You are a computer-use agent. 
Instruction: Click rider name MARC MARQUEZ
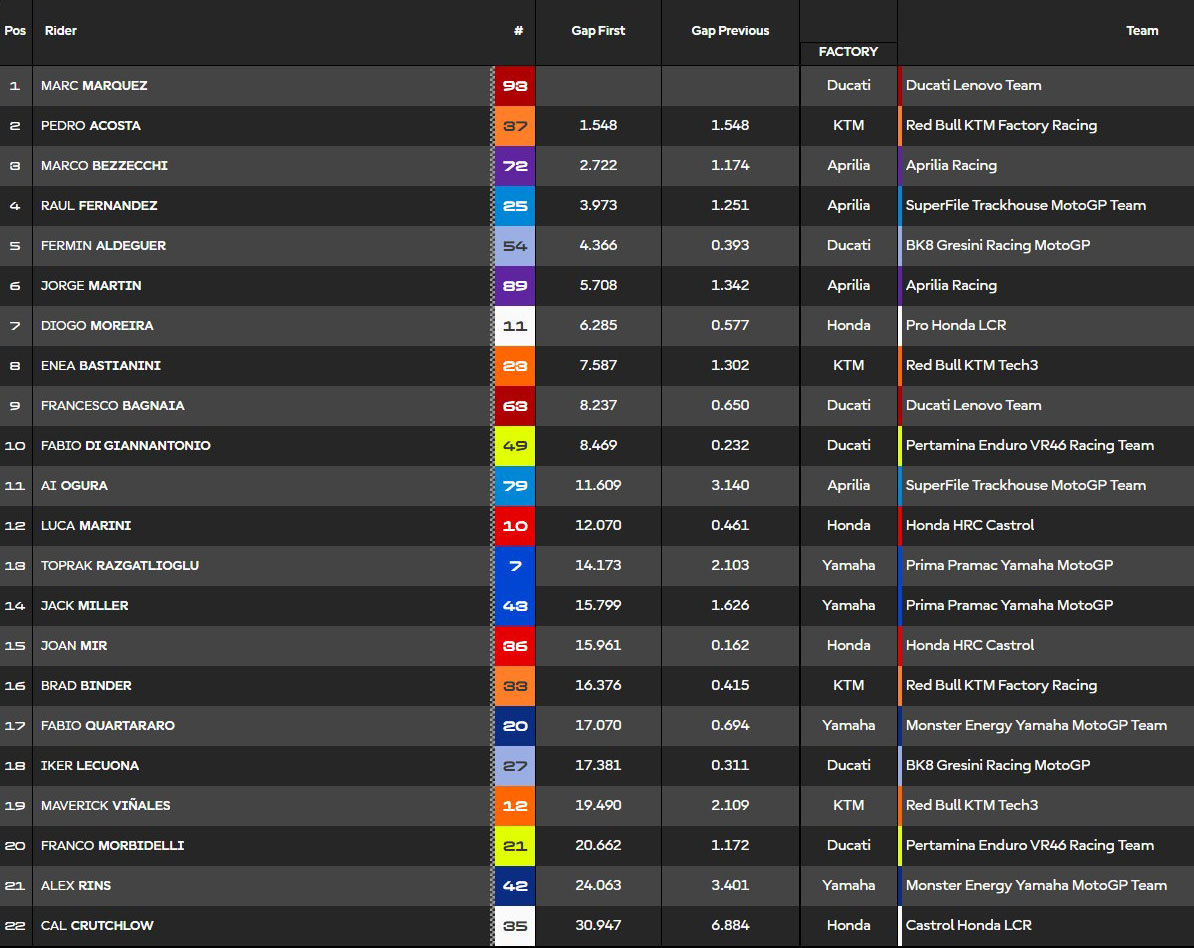(94, 86)
